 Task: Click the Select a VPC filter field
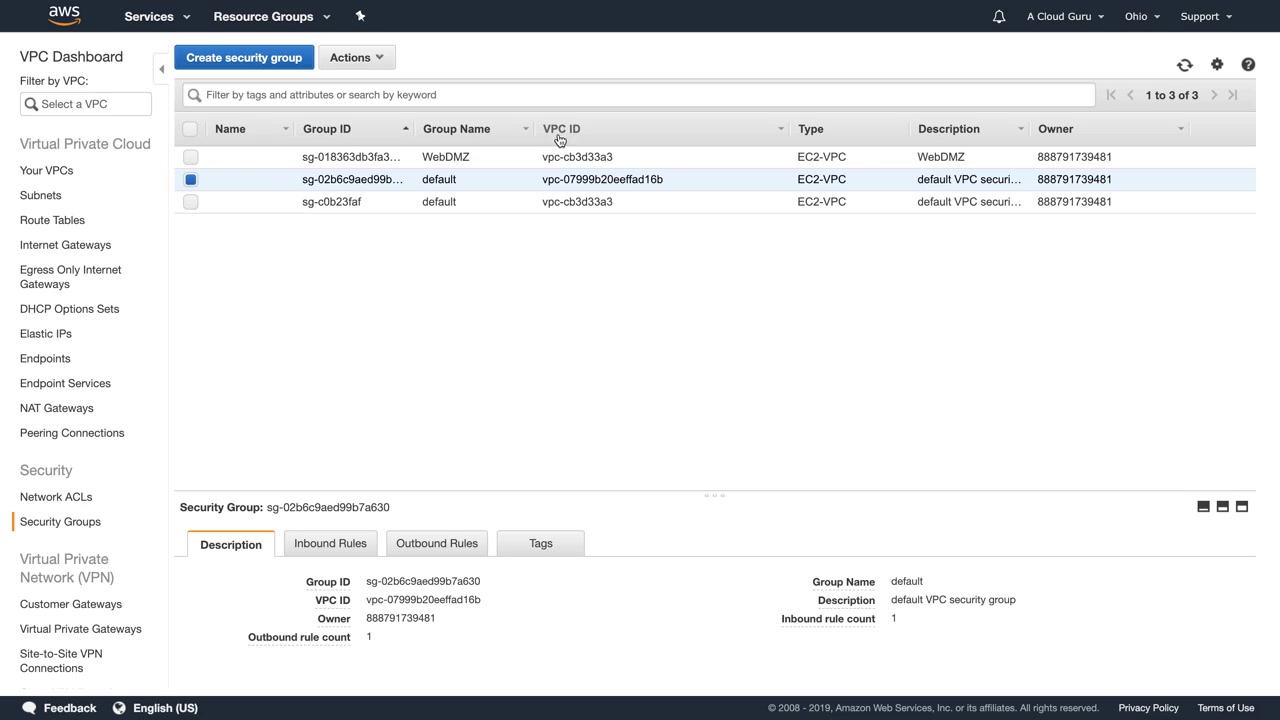click(x=86, y=104)
